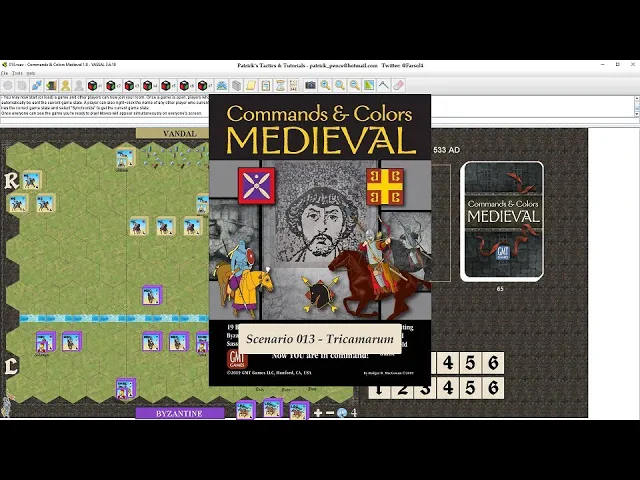Click the VANDAL side label
This screenshot has width=640, height=480.
point(180,133)
